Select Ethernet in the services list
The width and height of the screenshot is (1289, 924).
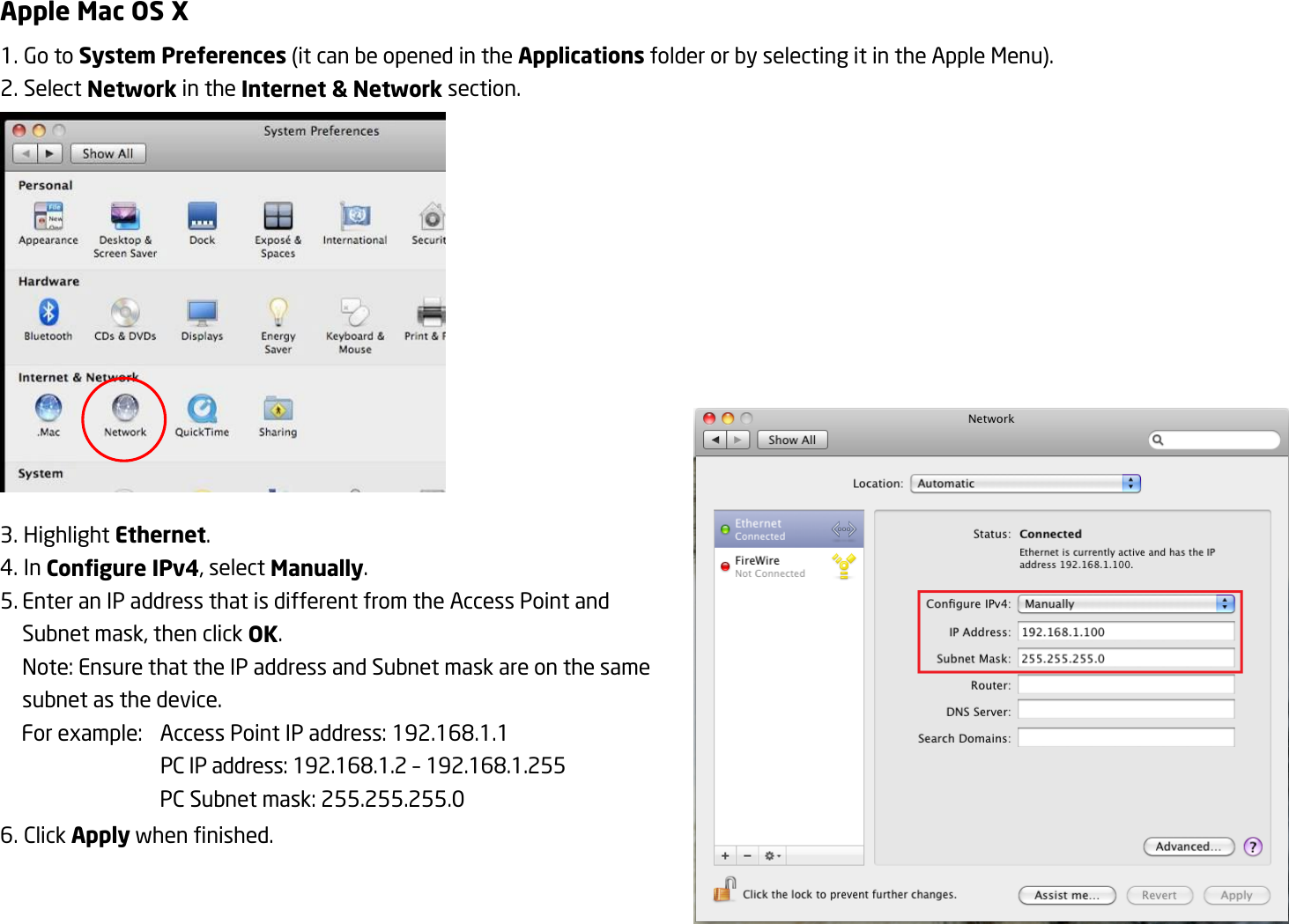click(x=789, y=529)
